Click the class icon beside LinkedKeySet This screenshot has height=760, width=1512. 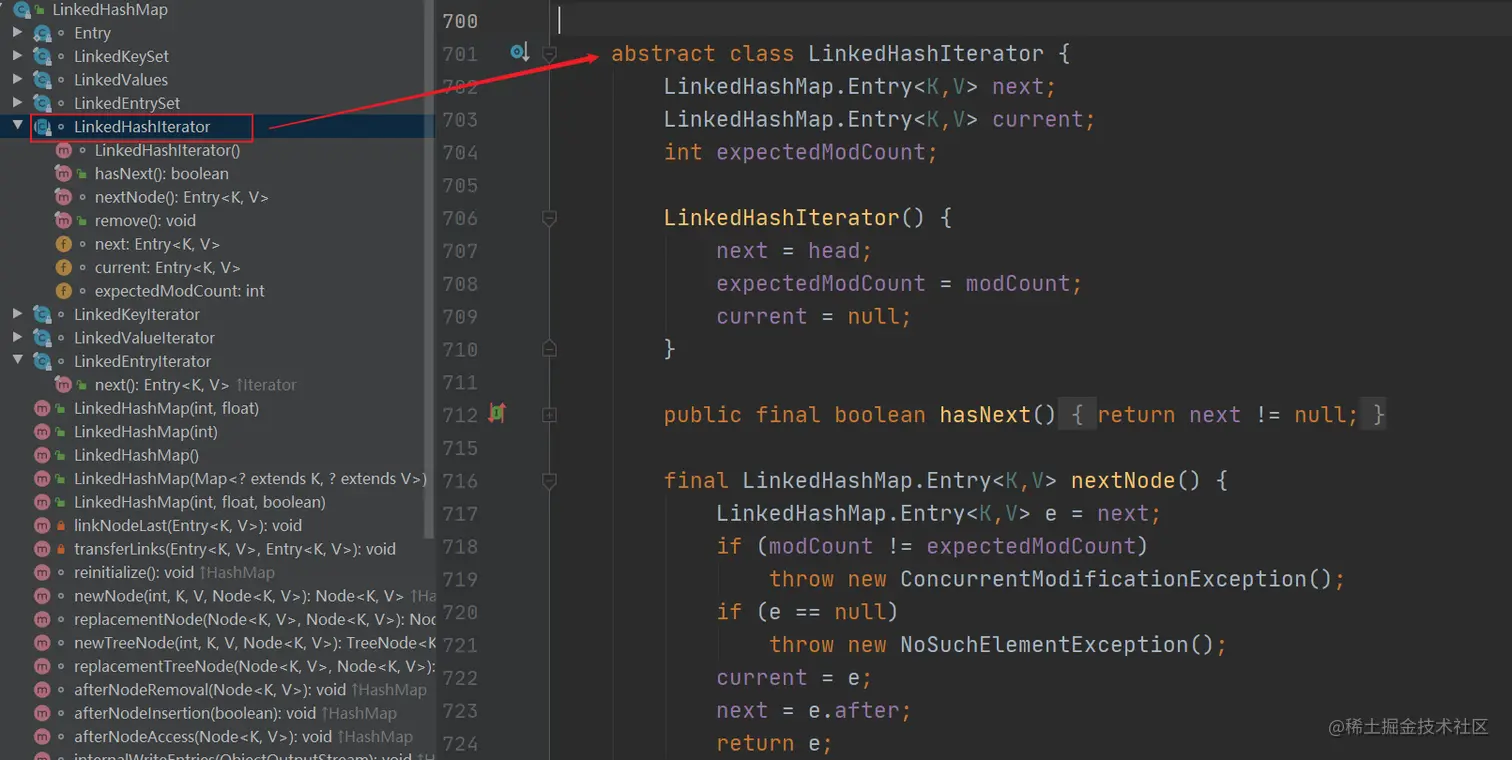(42, 56)
